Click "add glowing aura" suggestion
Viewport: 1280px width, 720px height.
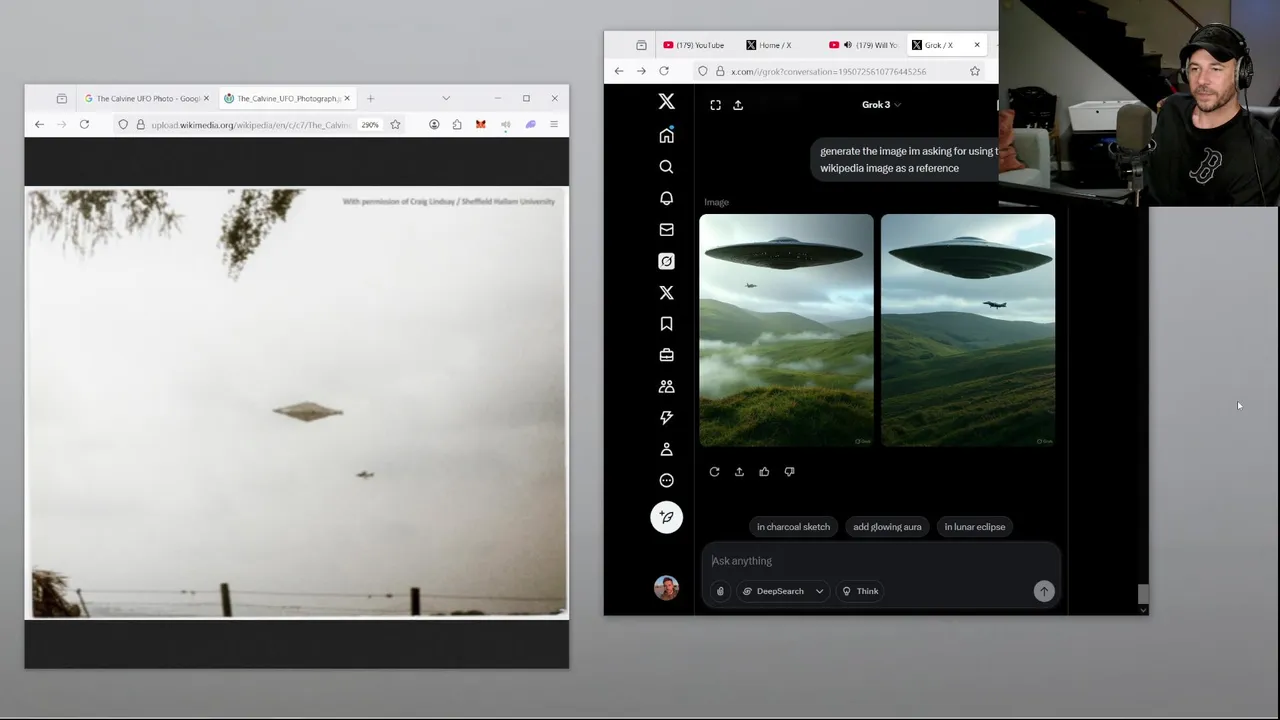point(887,527)
